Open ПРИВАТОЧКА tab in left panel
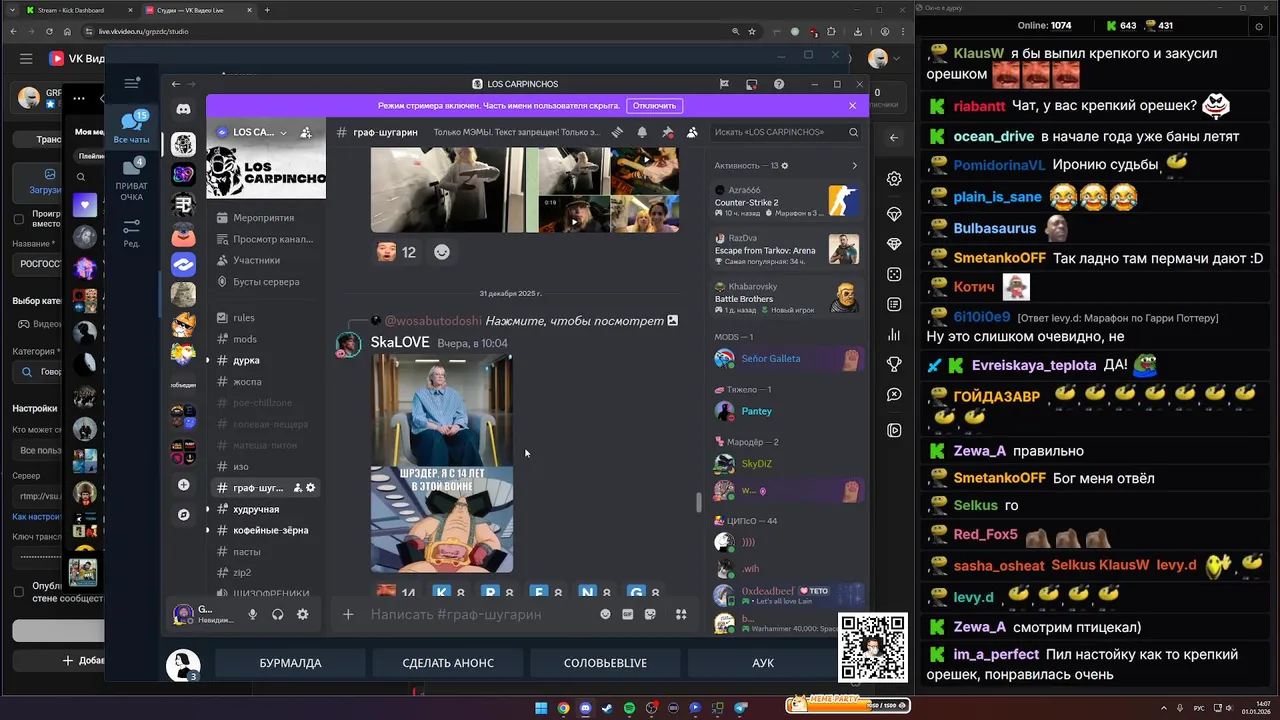Viewport: 1280px width, 720px height. pyautogui.click(x=131, y=181)
